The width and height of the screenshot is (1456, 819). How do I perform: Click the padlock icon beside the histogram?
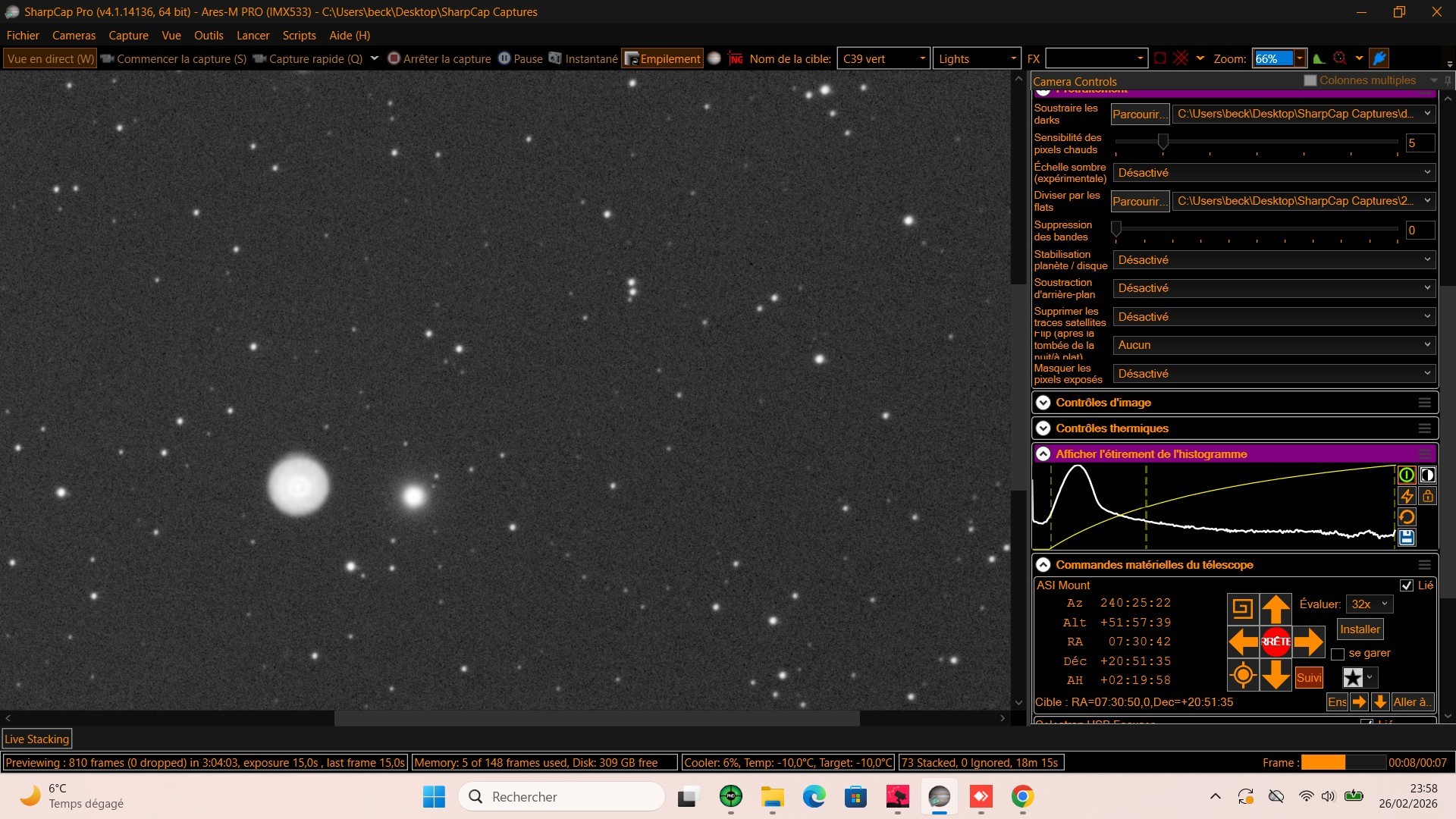1428,497
